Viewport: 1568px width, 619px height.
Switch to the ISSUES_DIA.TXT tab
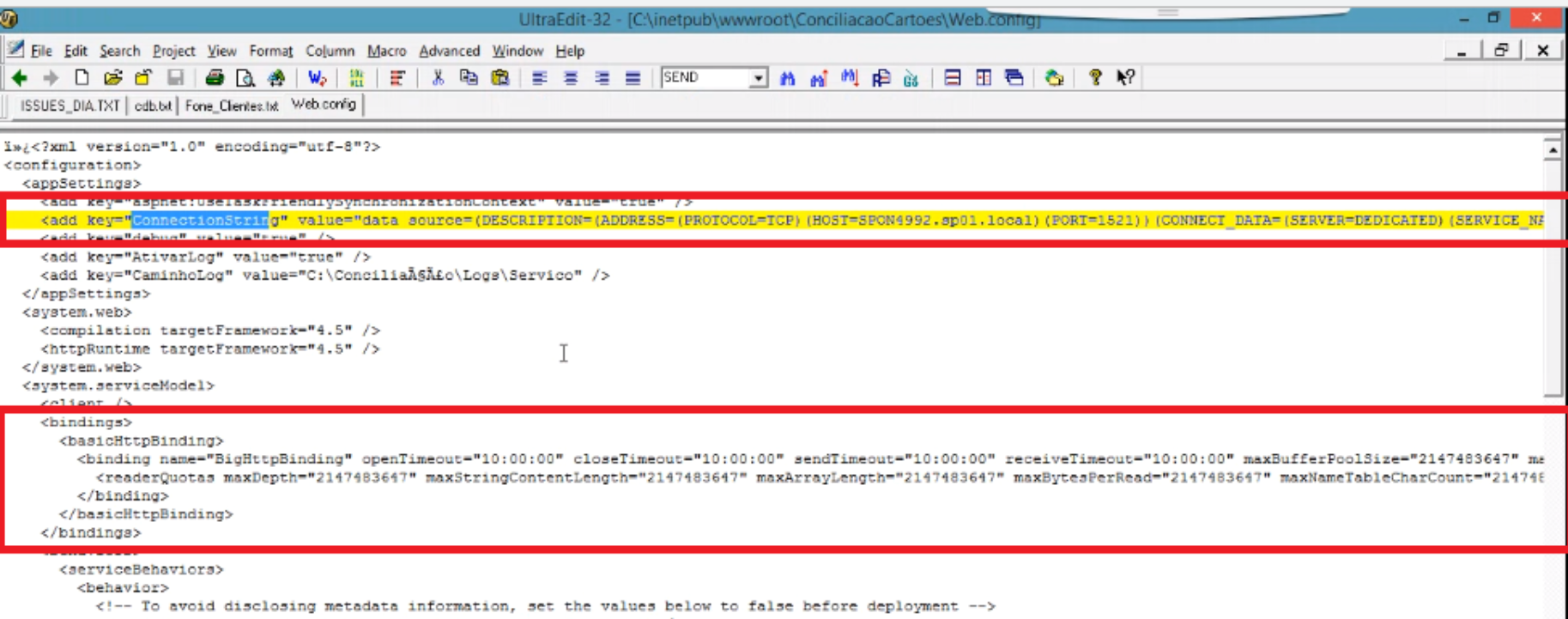[x=69, y=106]
